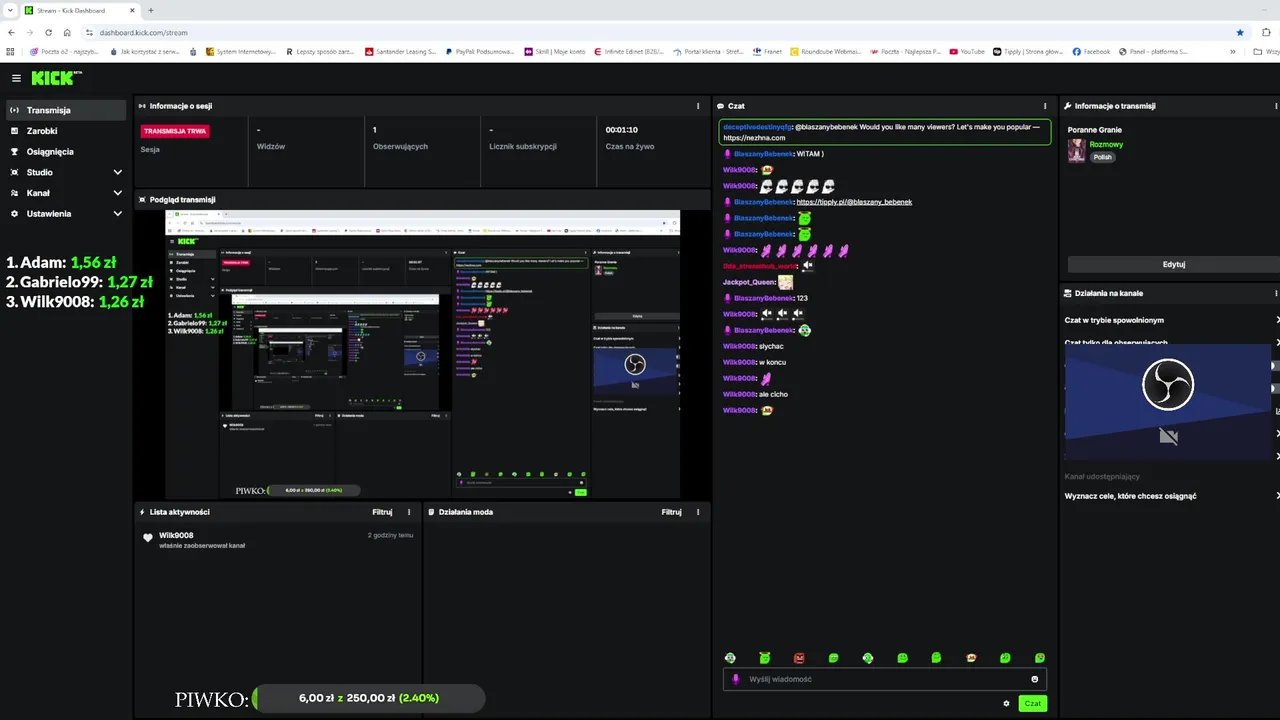Open Działania moda three-dot options

[x=698, y=512]
